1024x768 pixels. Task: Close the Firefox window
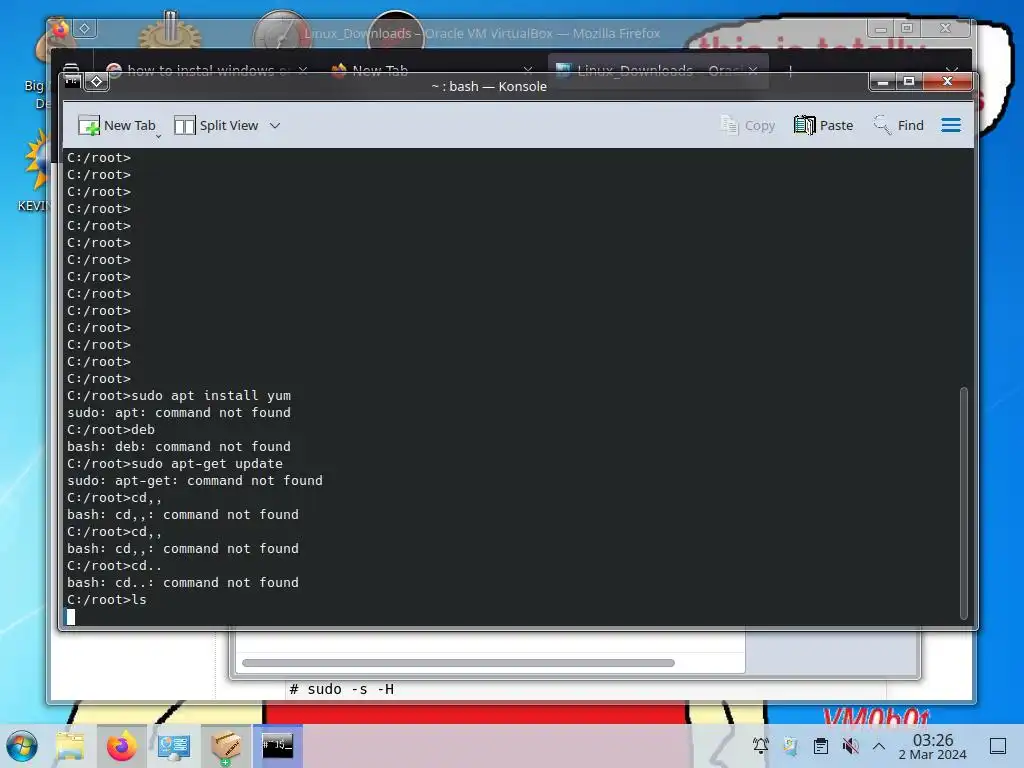click(x=945, y=28)
